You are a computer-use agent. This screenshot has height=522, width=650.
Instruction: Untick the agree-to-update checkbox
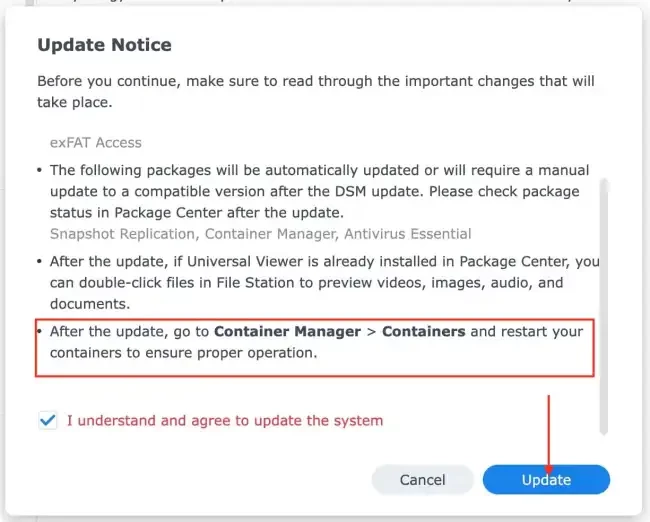tap(48, 420)
